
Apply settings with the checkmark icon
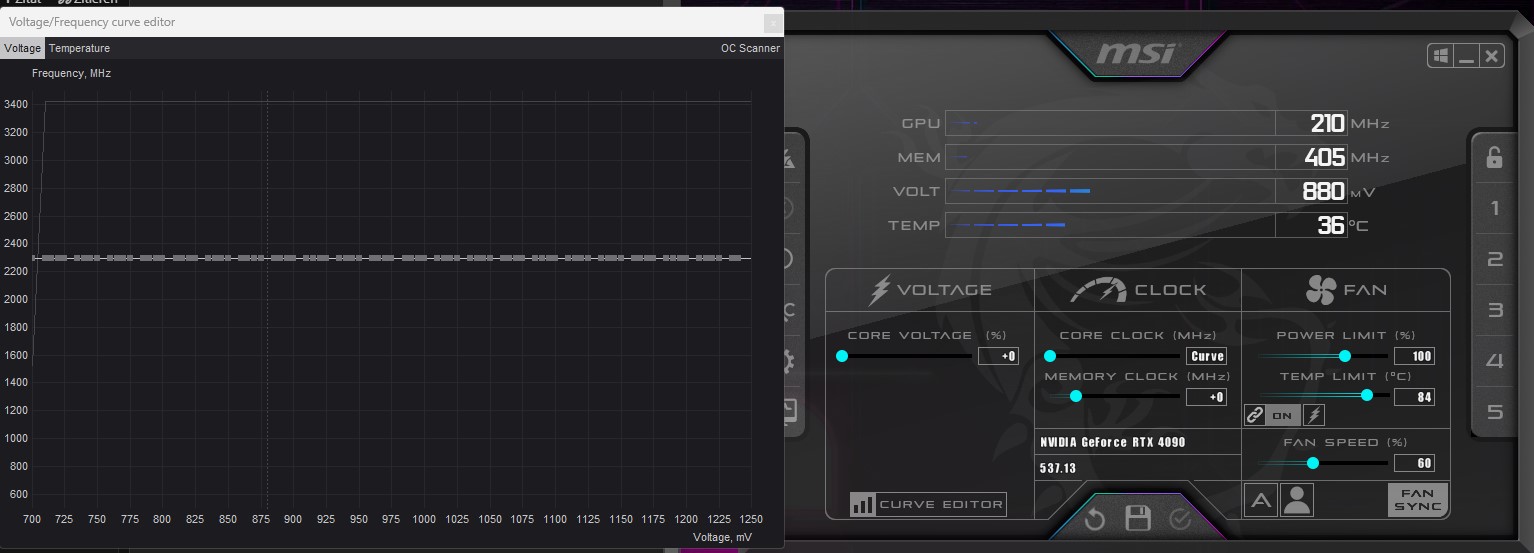[1180, 519]
